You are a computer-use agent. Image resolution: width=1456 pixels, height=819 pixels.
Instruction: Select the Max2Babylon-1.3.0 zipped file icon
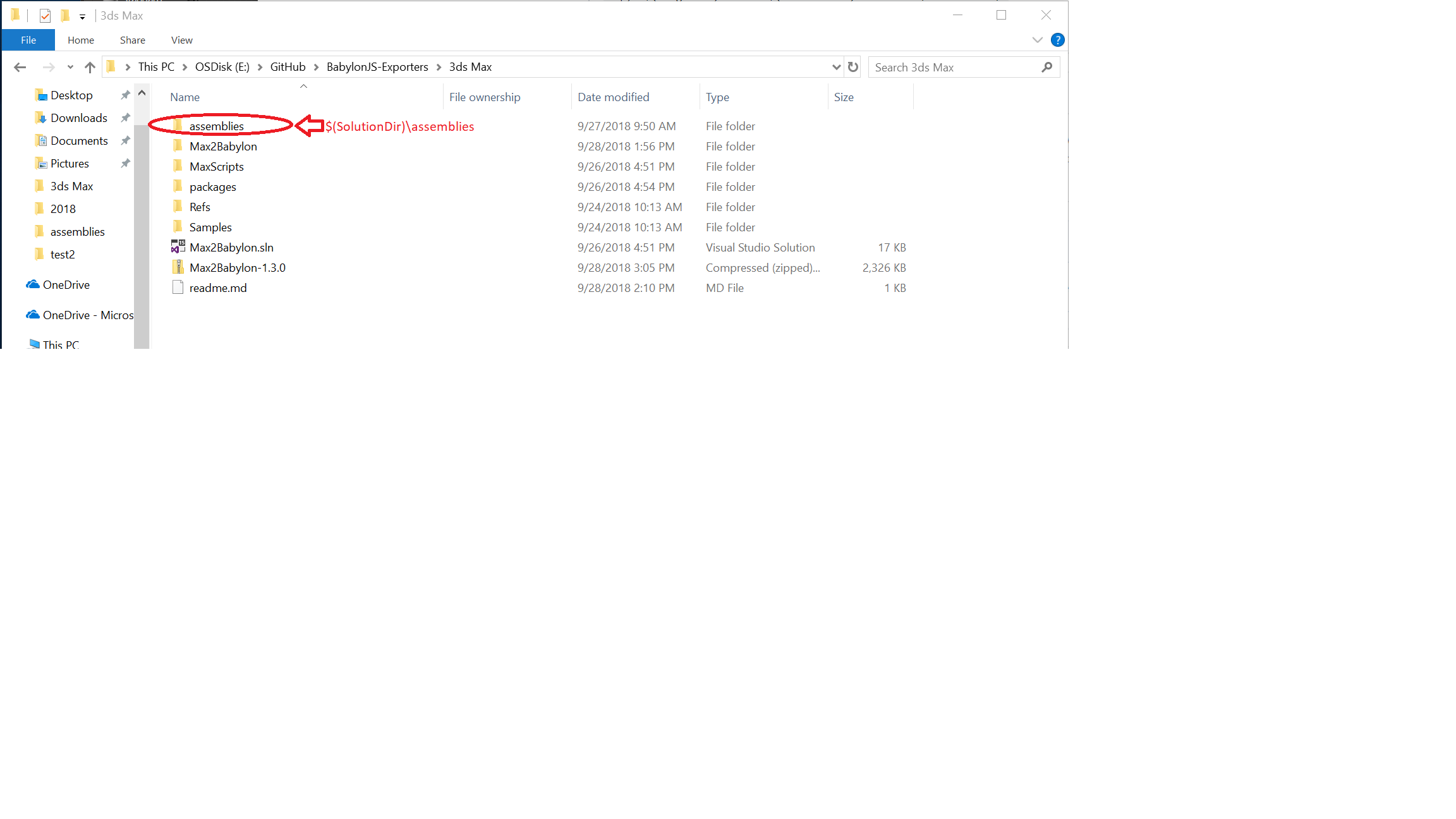(x=178, y=267)
